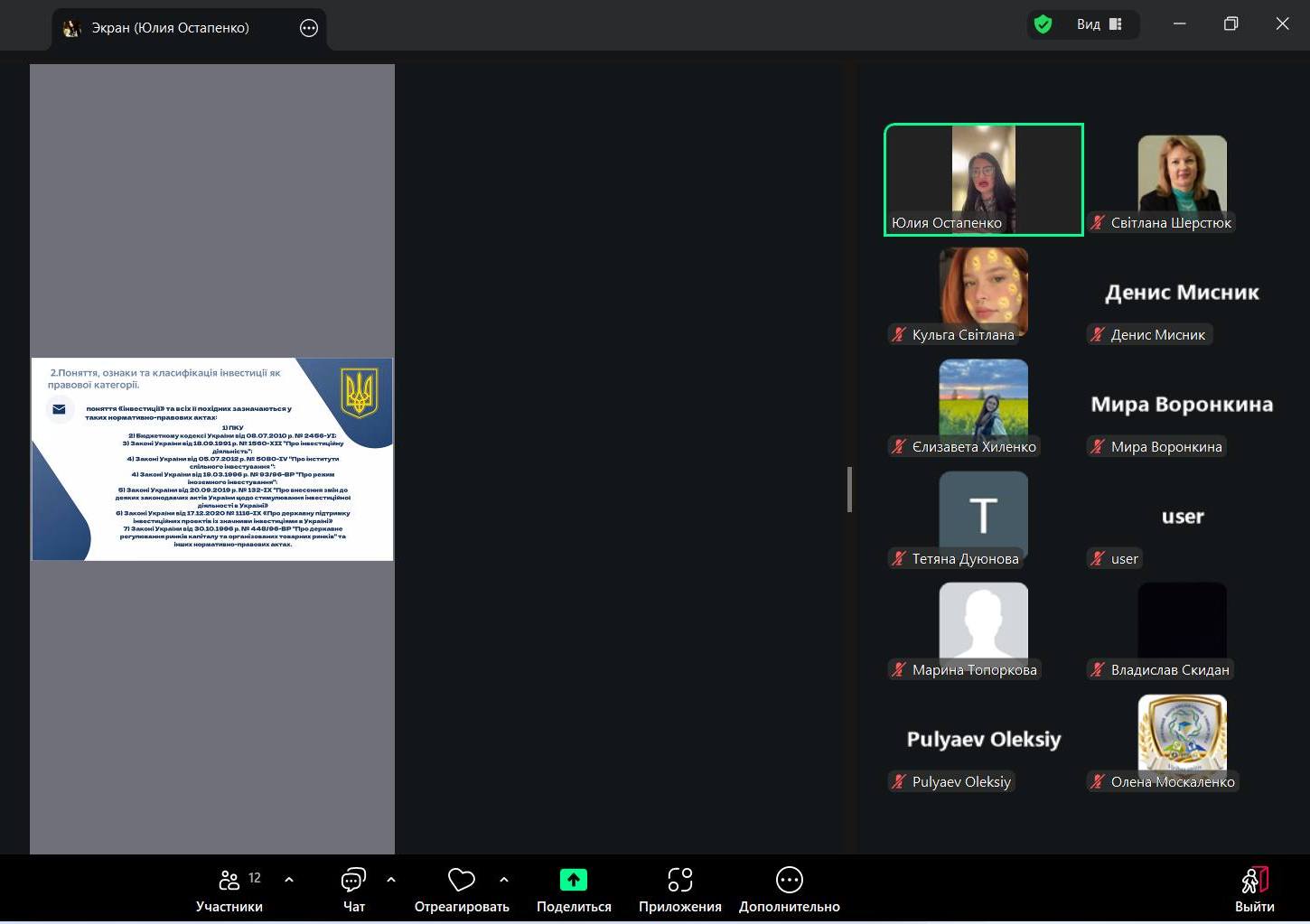Click the green Share screen icon

pos(574,880)
